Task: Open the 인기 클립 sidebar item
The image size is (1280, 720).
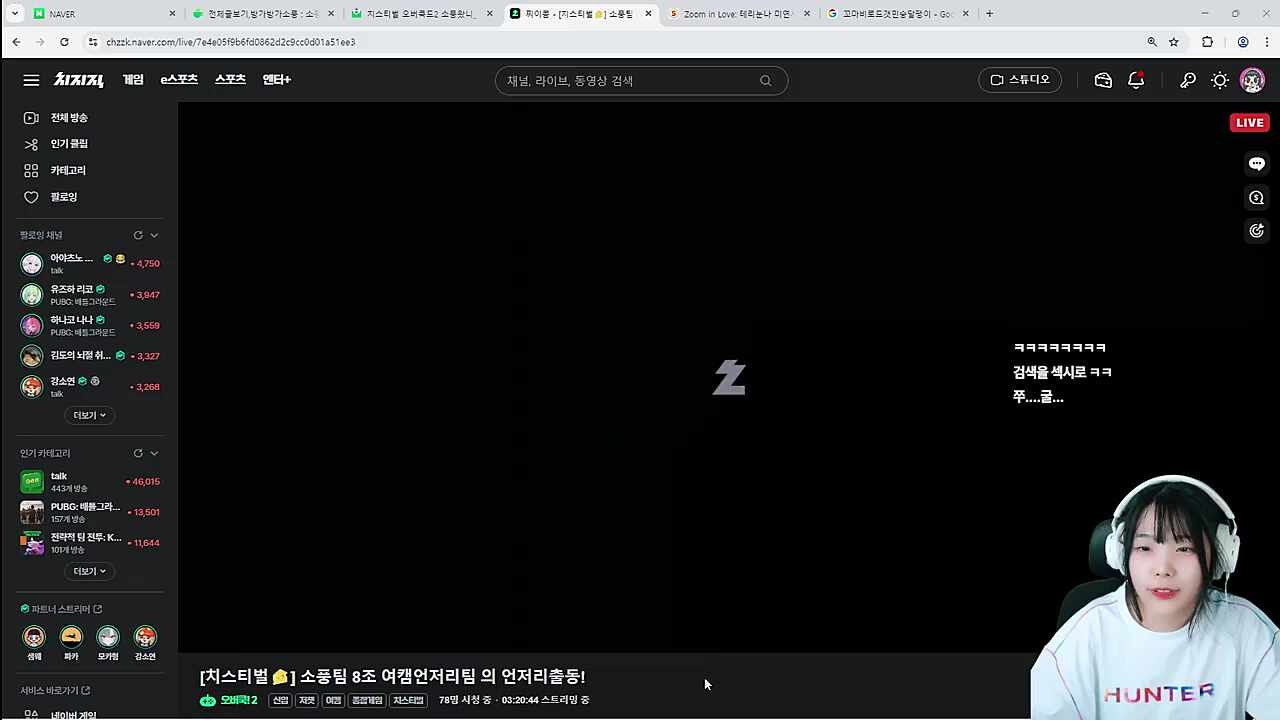Action: 69,144
